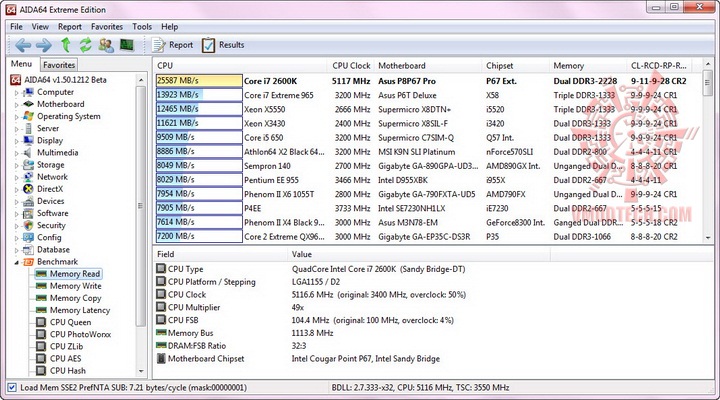Expand the Display tree node
720x400 pixels.
pyautogui.click(x=17, y=141)
